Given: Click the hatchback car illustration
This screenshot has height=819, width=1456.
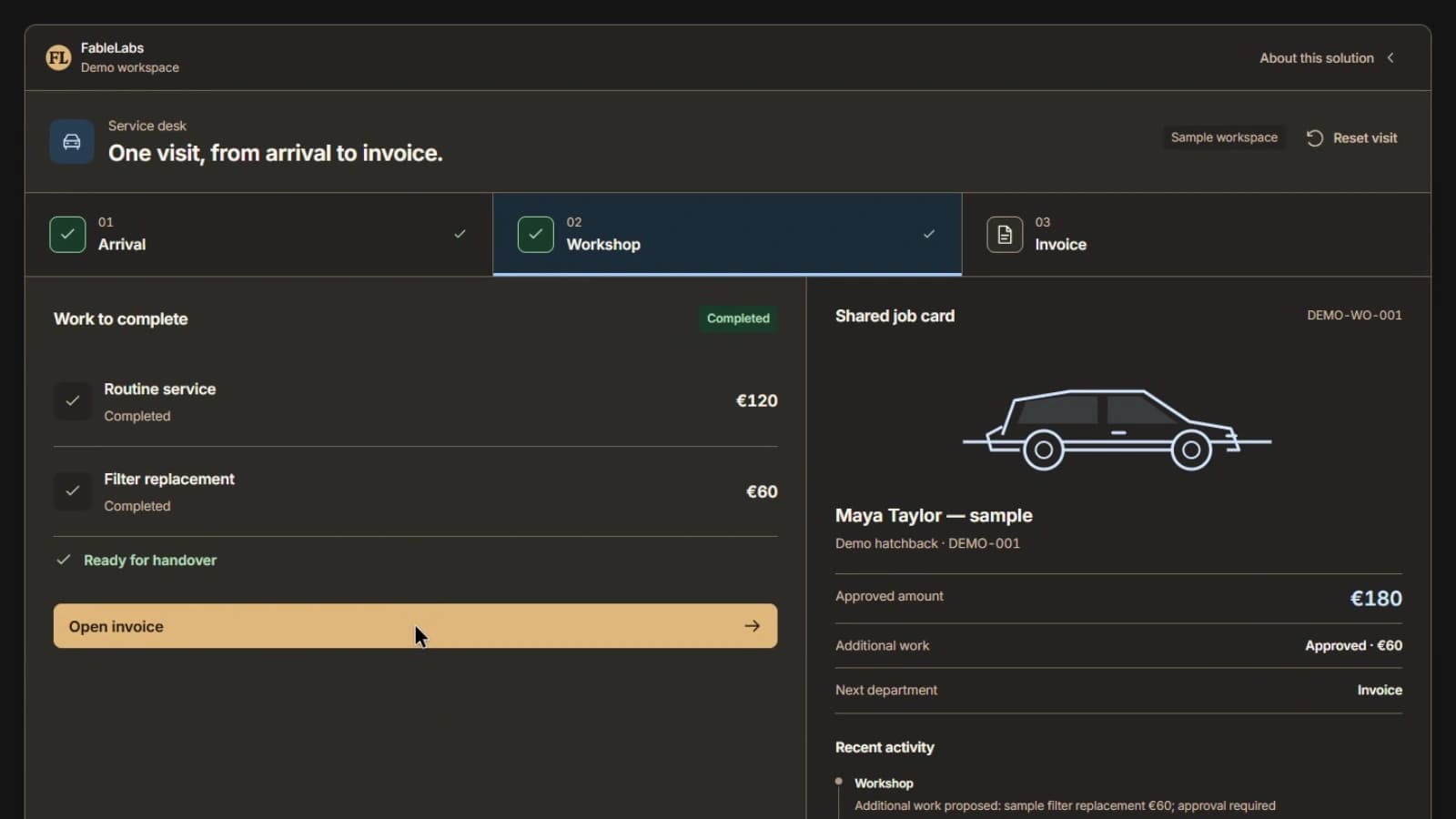Looking at the screenshot, I should pos(1117,430).
